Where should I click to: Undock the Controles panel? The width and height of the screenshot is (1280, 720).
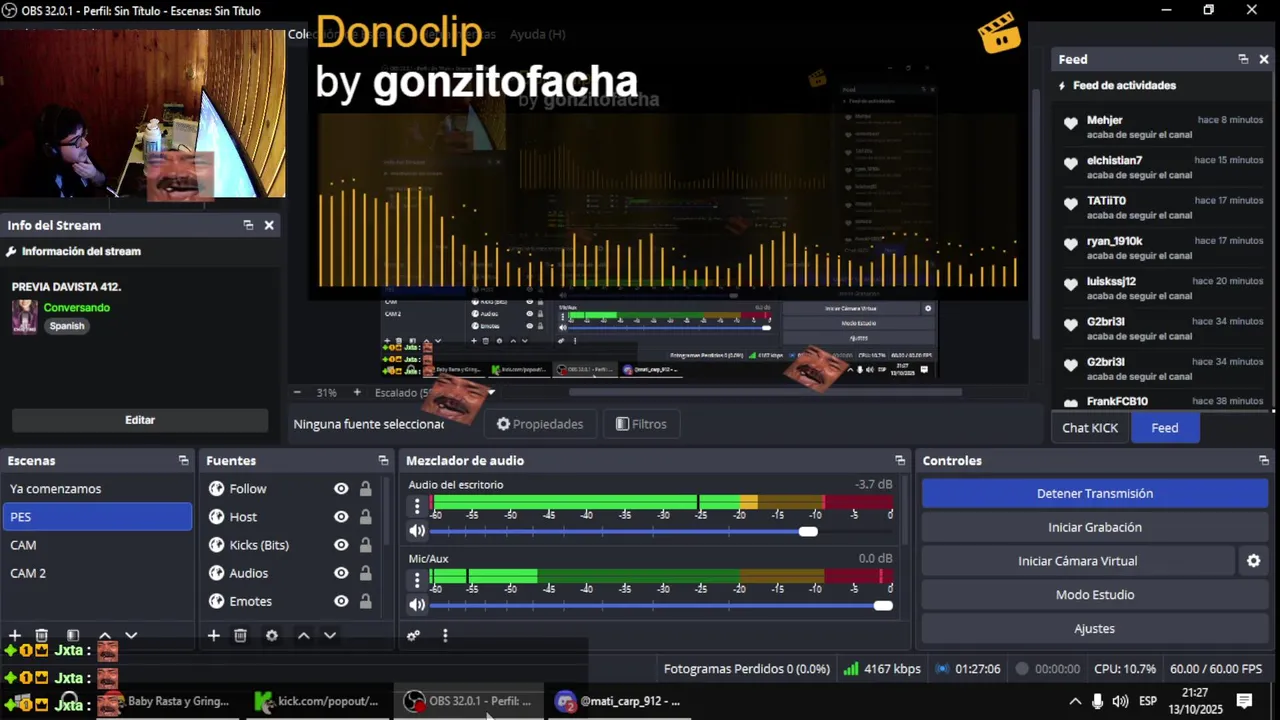[1264, 460]
